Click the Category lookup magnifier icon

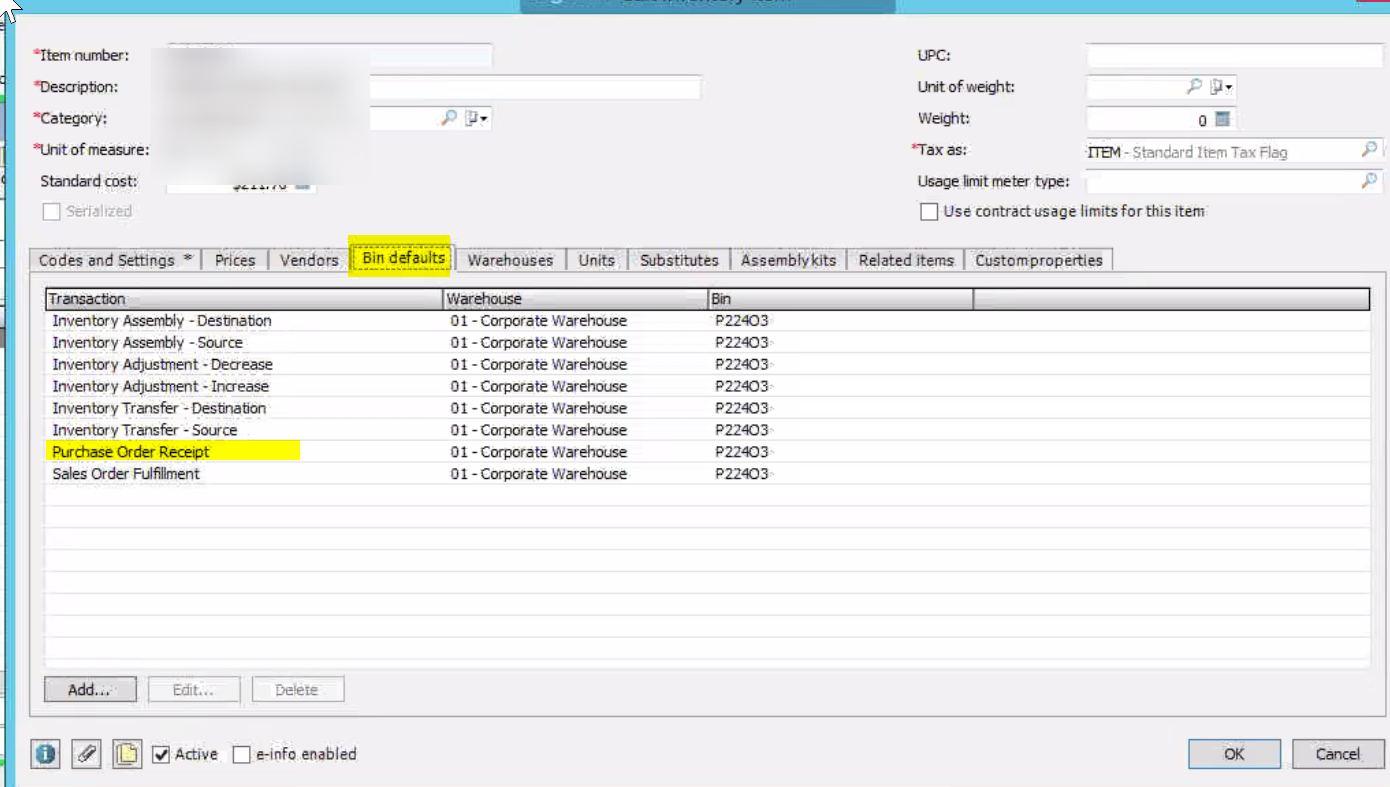click(449, 118)
